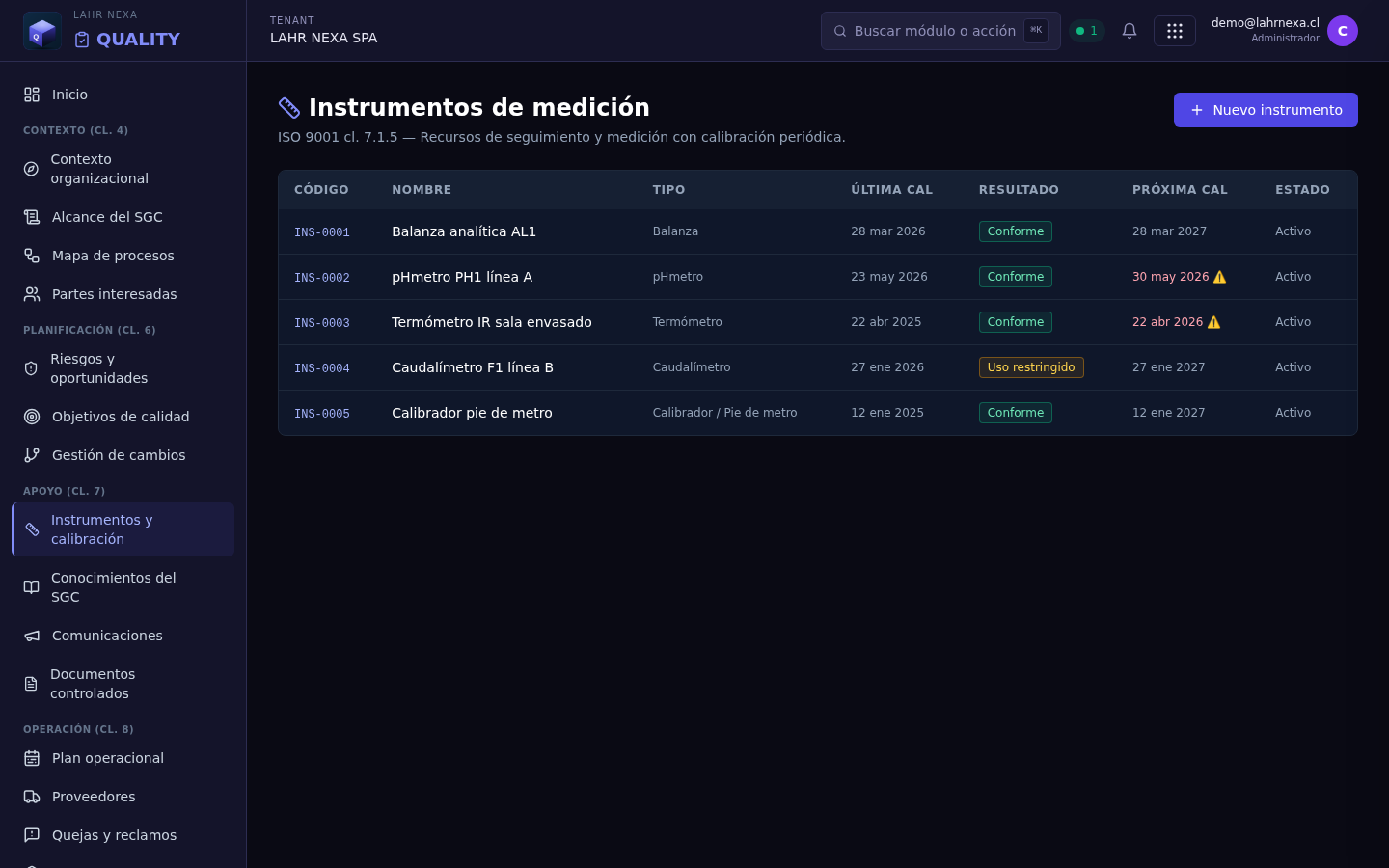Click the warning icon next to 22 abr 2026
Screen dimensions: 1389x868
1213,322
